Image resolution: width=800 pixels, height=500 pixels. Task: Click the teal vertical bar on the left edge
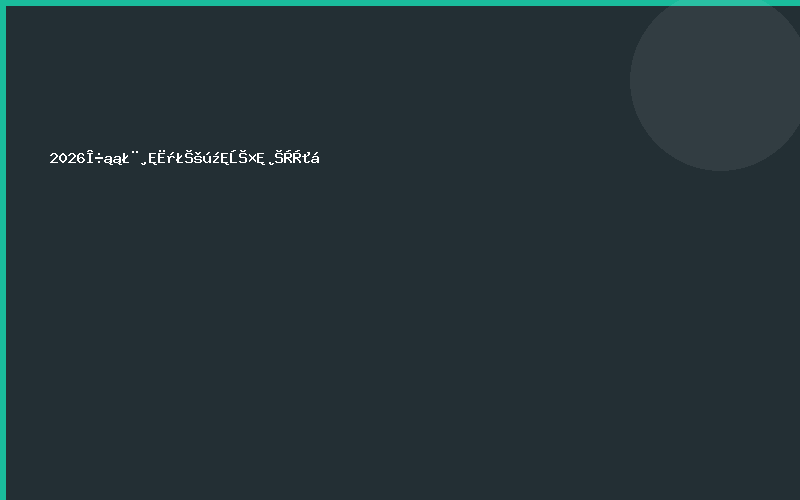coord(3,250)
